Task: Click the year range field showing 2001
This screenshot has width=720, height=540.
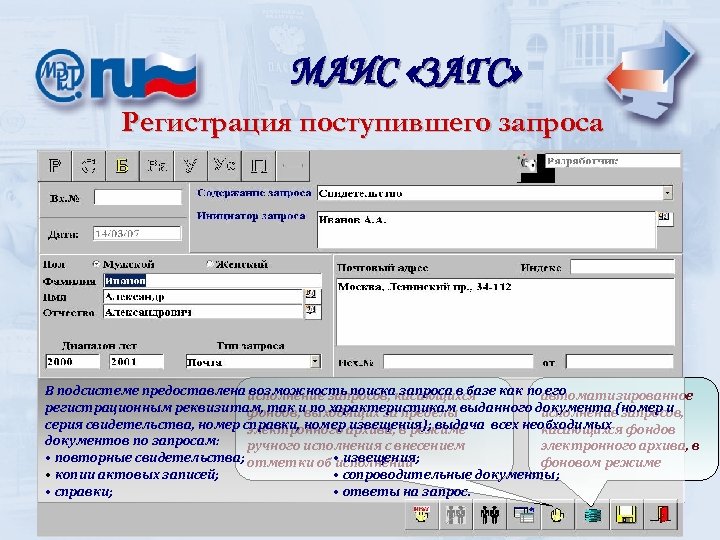Action: [136, 361]
